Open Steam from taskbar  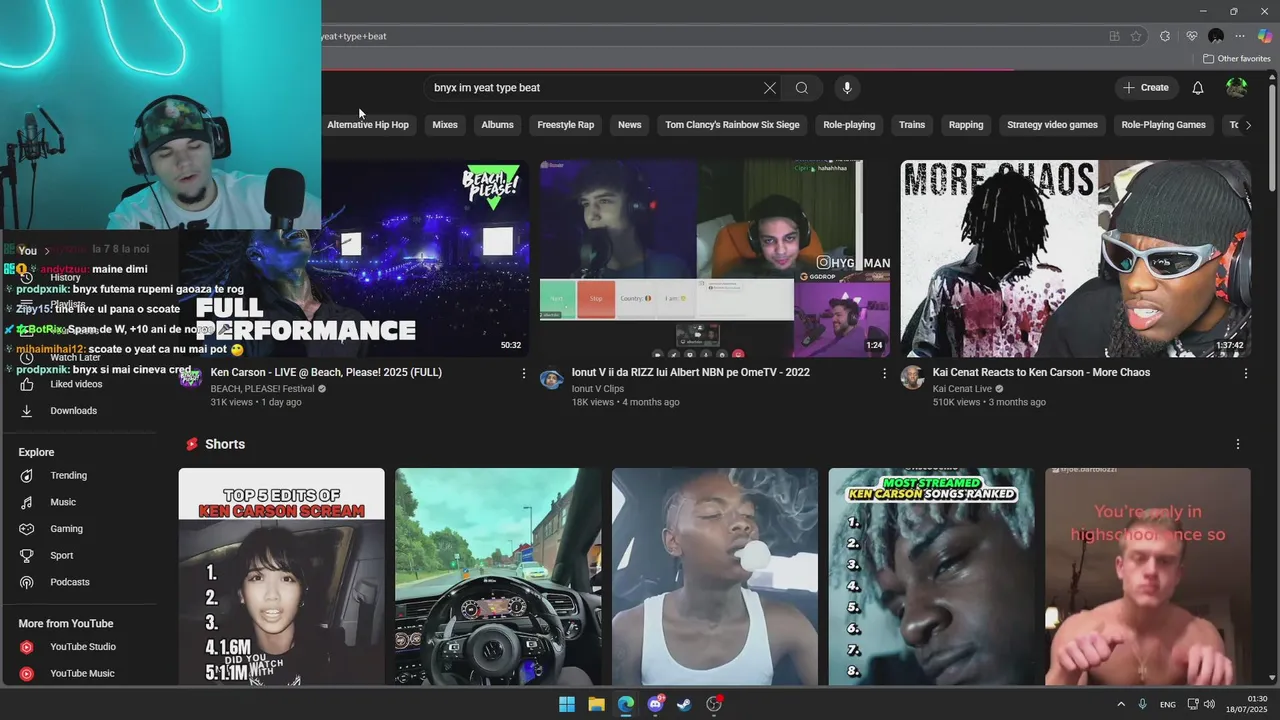pos(685,704)
